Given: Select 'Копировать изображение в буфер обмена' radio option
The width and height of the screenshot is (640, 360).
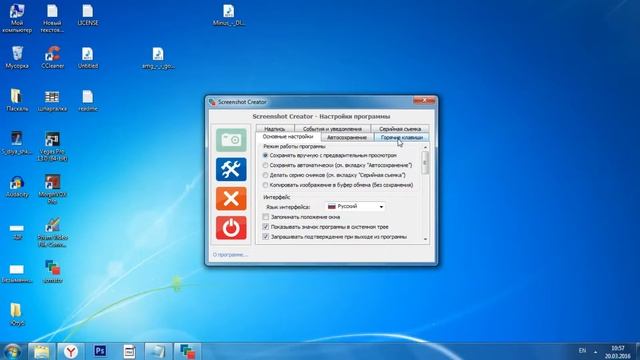Looking at the screenshot, I should coord(266,185).
